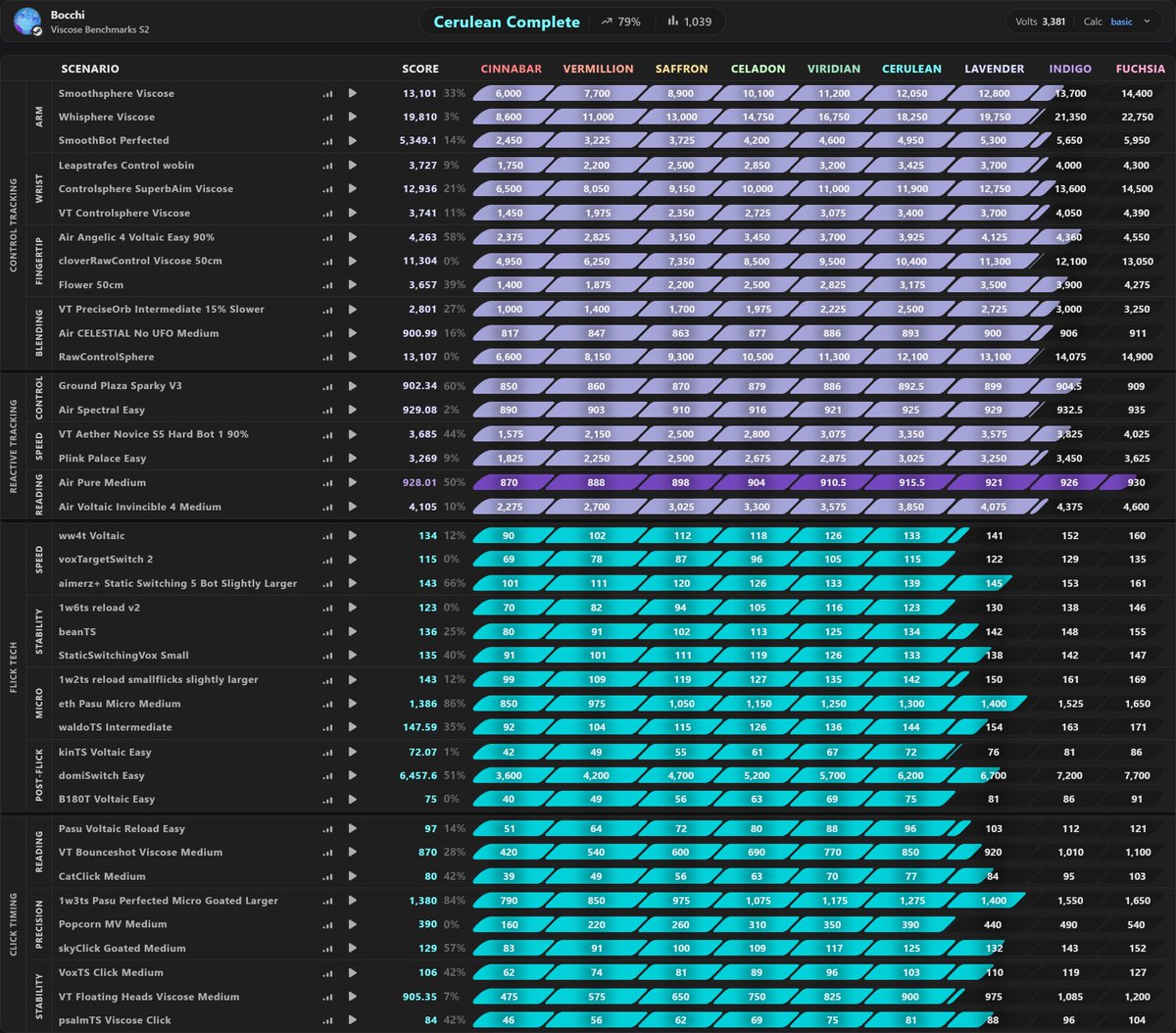
Task: Play the Plink Palace Easy scenario
Action: pyautogui.click(x=352, y=459)
